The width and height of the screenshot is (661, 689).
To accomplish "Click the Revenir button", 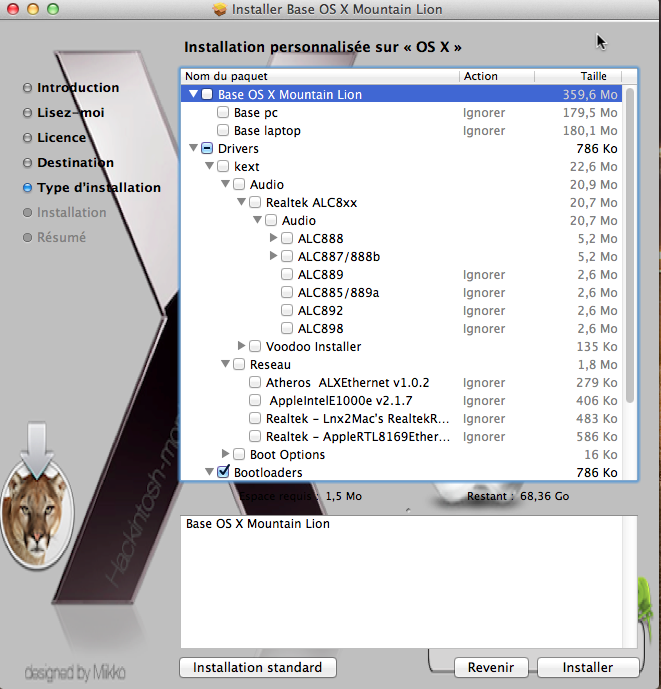I will [x=491, y=667].
